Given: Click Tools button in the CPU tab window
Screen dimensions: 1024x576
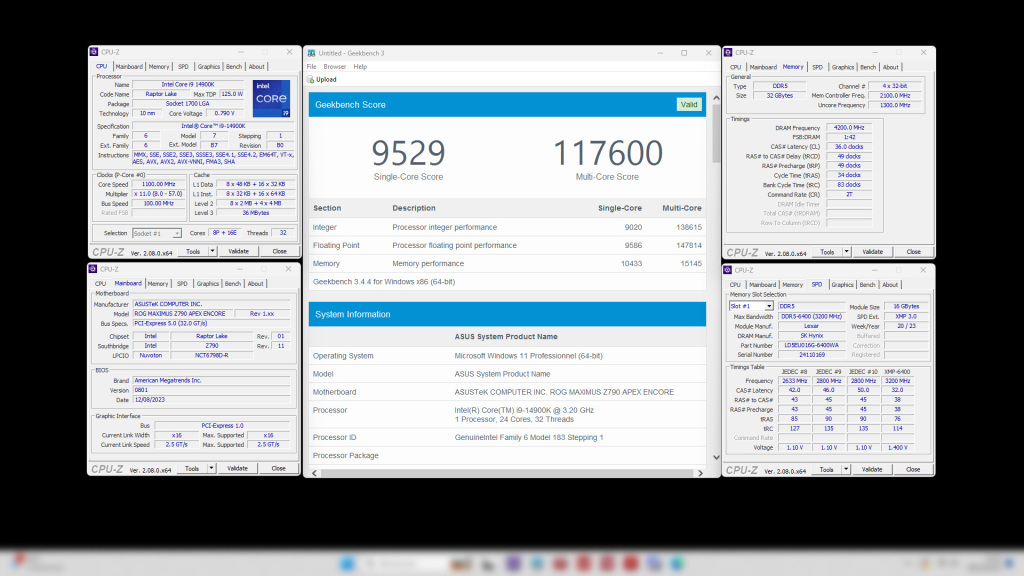Looking at the screenshot, I should tap(193, 251).
